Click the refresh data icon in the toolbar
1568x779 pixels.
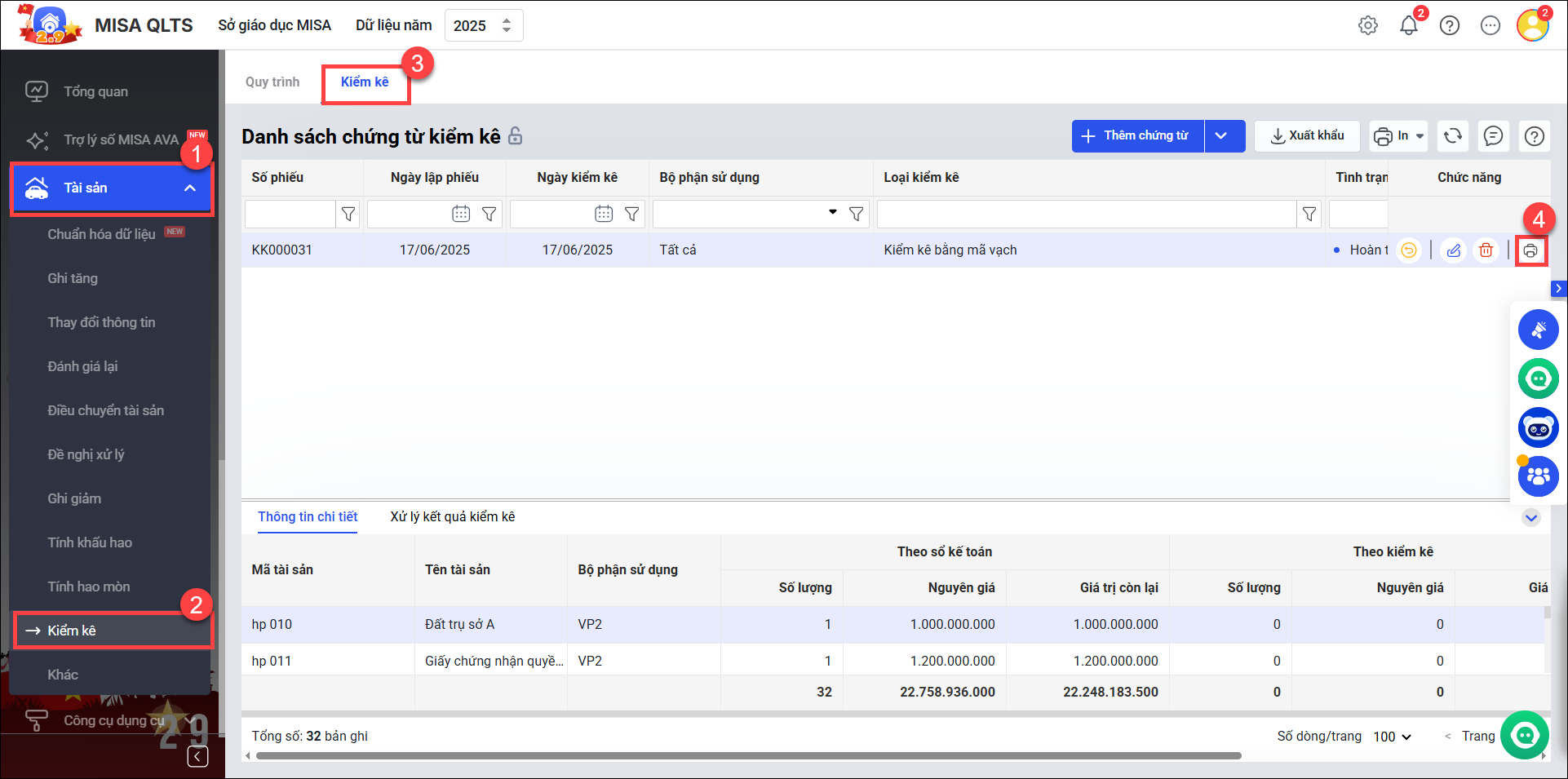pos(1453,136)
